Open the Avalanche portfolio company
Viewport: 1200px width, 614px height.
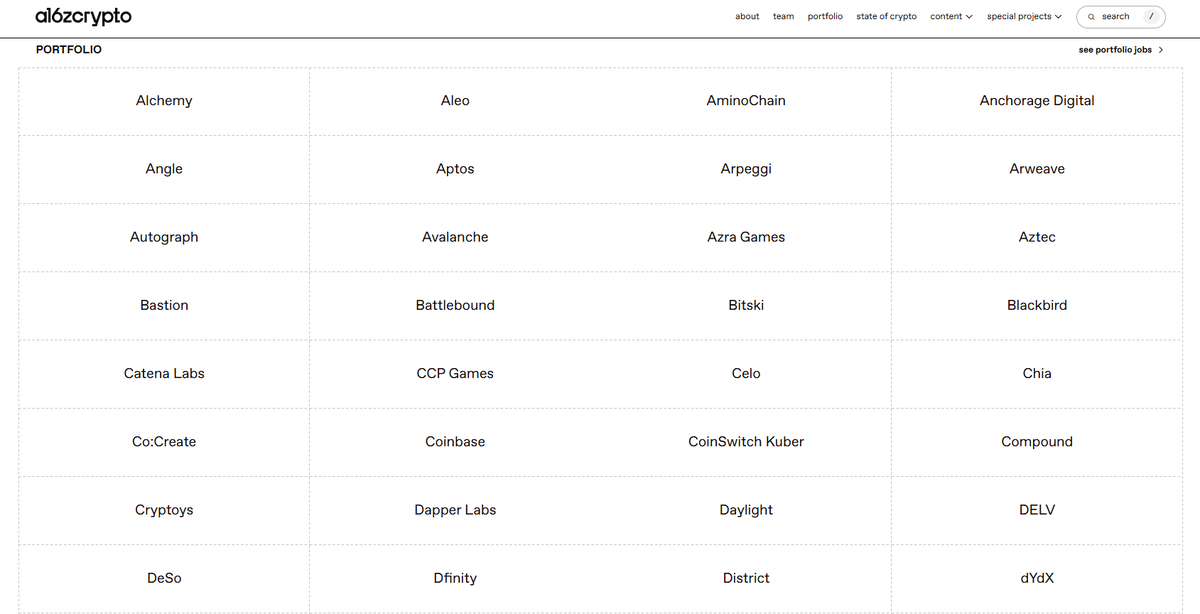click(x=455, y=237)
